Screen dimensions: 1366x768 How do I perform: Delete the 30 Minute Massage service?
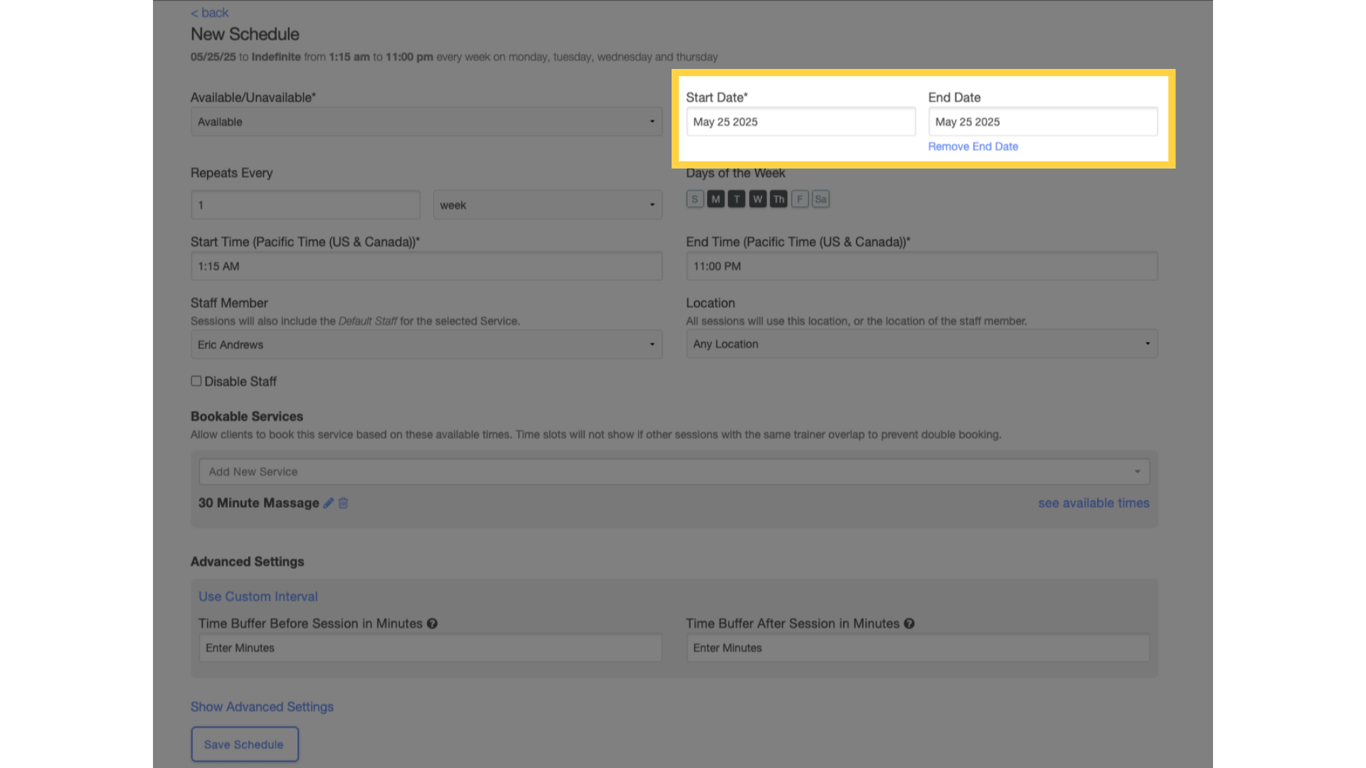343,503
